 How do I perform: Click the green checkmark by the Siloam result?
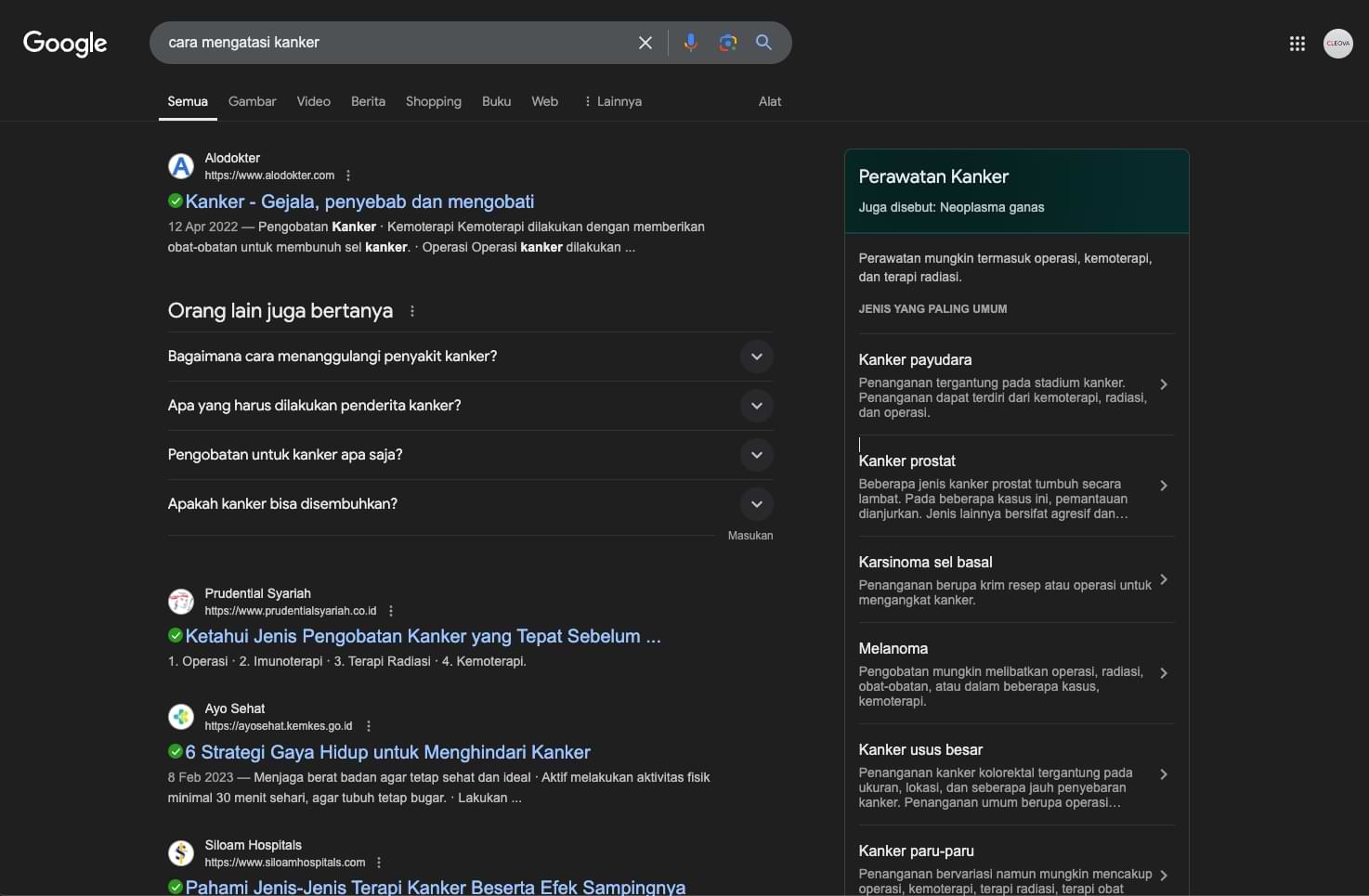175,887
